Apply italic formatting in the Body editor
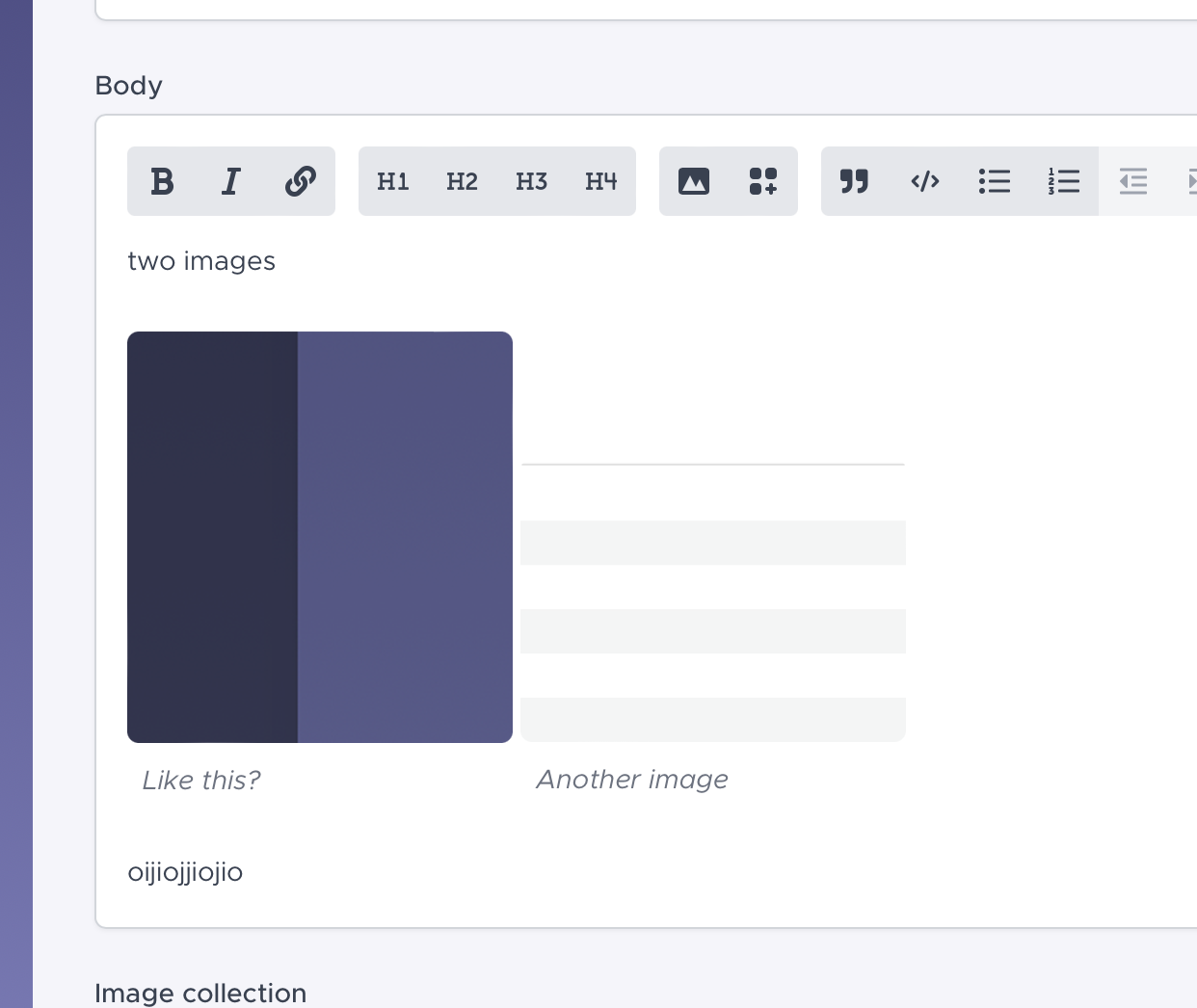This screenshot has height=1008, width=1197. tap(230, 181)
